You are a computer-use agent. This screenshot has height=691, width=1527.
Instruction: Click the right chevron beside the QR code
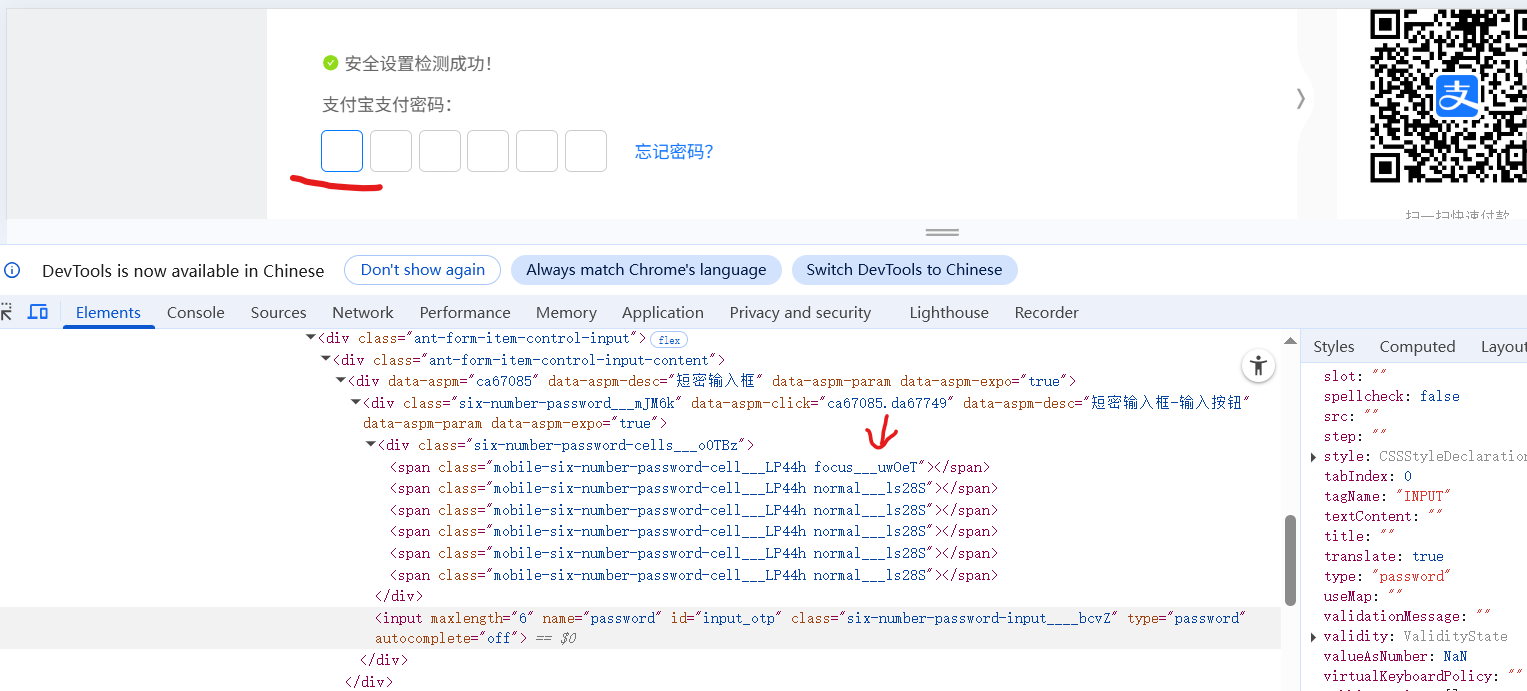(x=1300, y=98)
